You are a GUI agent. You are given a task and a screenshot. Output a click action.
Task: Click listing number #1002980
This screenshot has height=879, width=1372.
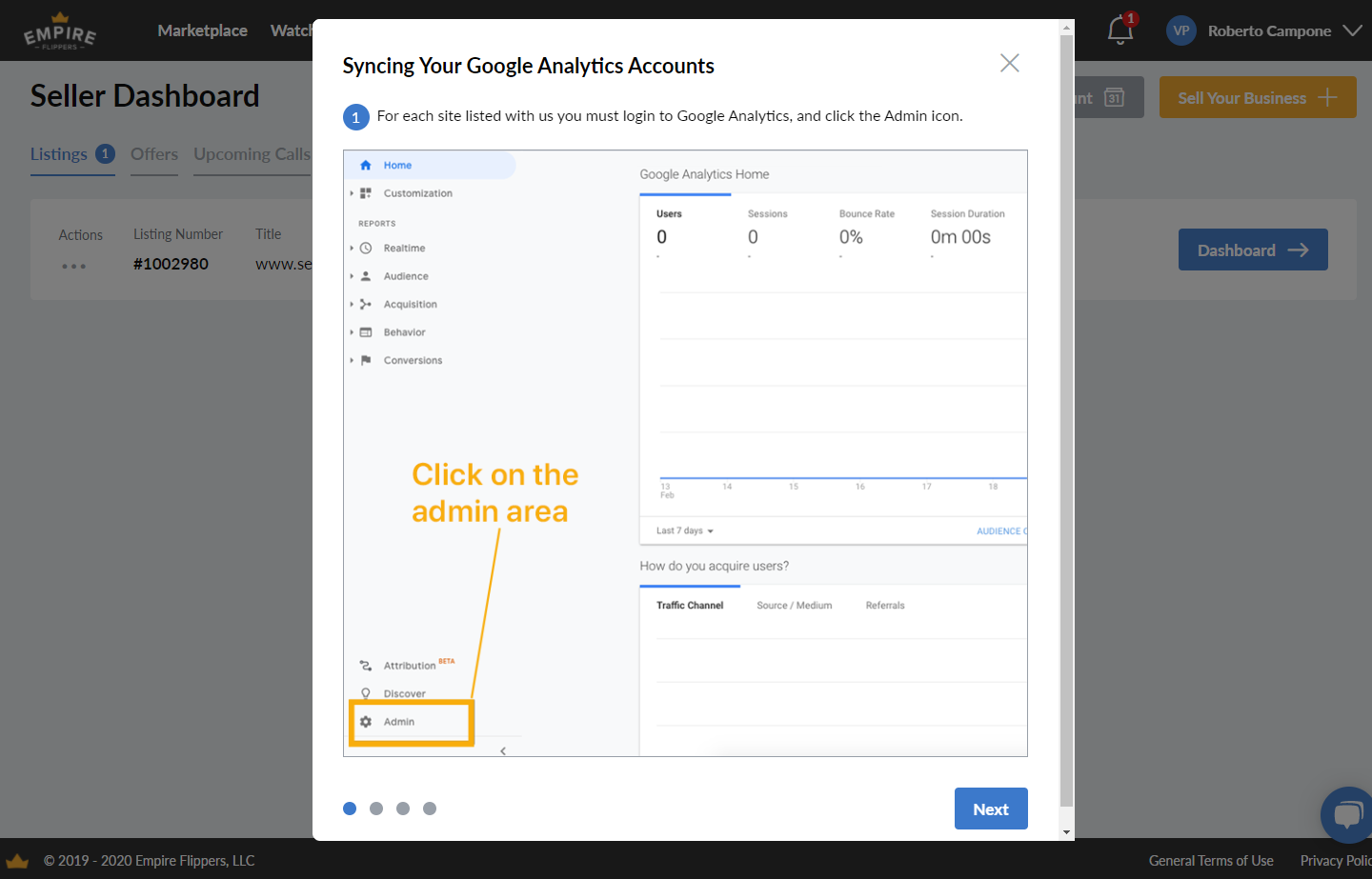point(171,264)
